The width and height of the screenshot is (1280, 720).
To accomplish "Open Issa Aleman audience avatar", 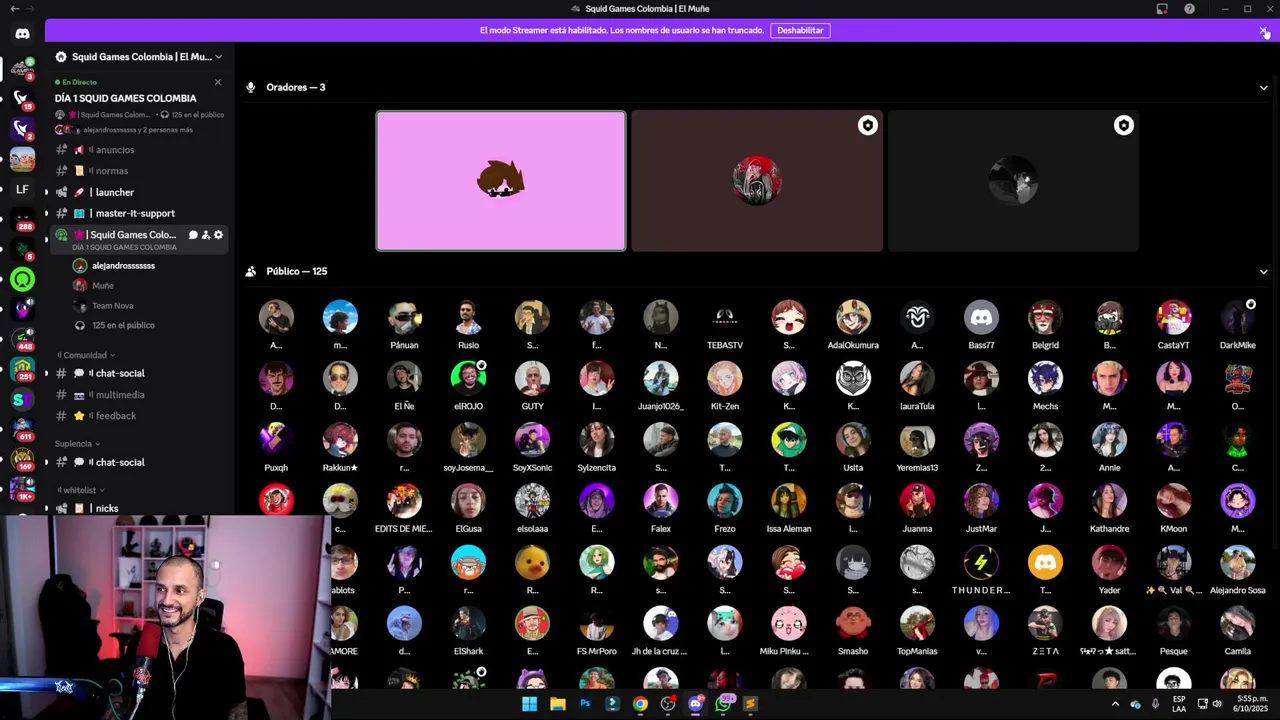I will (789, 501).
